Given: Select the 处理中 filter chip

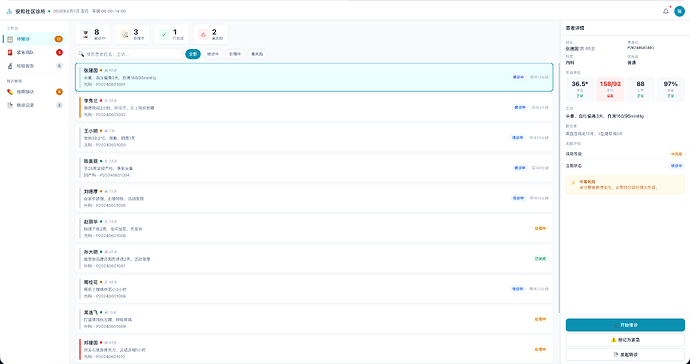Looking at the screenshot, I should [x=235, y=54].
